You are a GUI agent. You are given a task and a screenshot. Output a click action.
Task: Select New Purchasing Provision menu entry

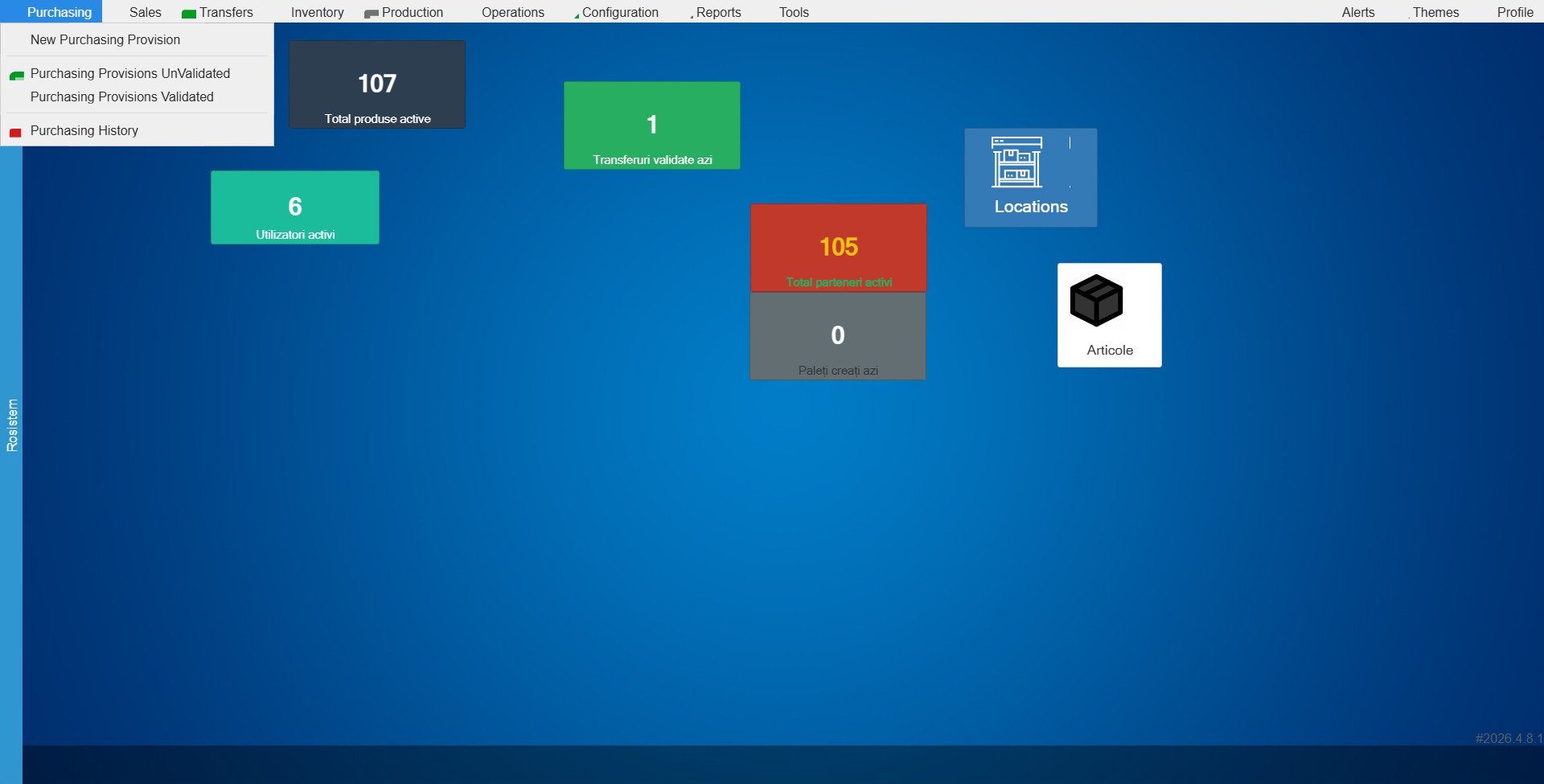[105, 39]
